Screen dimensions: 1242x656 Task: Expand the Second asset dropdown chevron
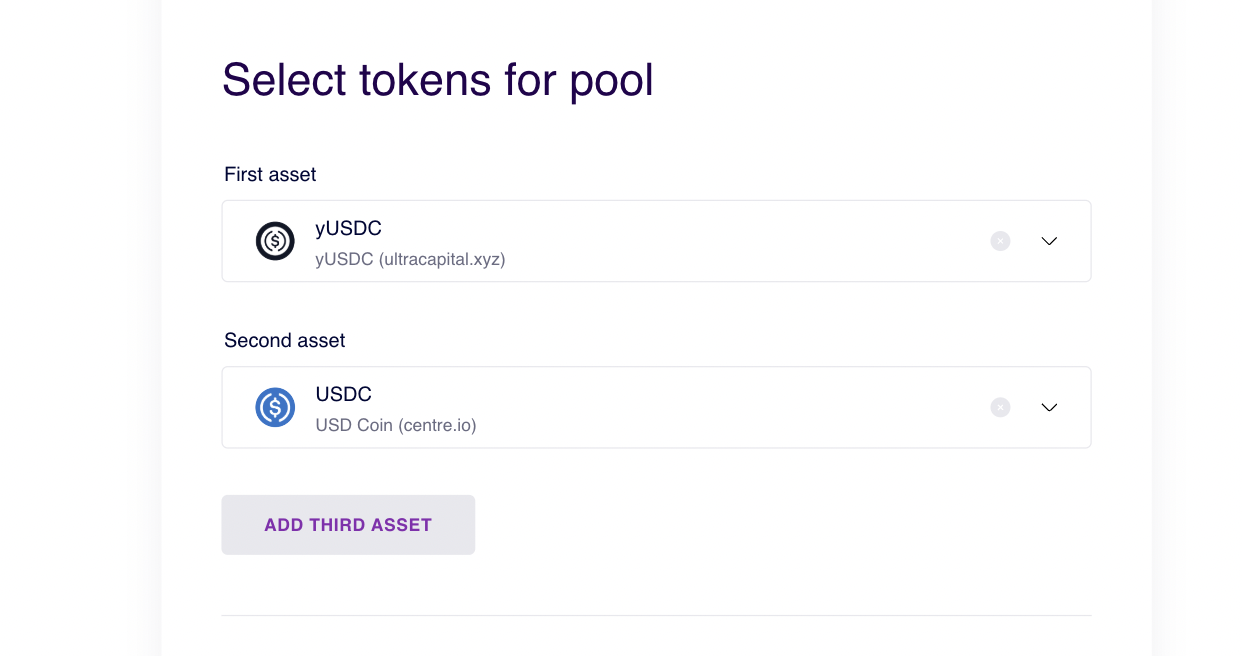[1049, 407]
